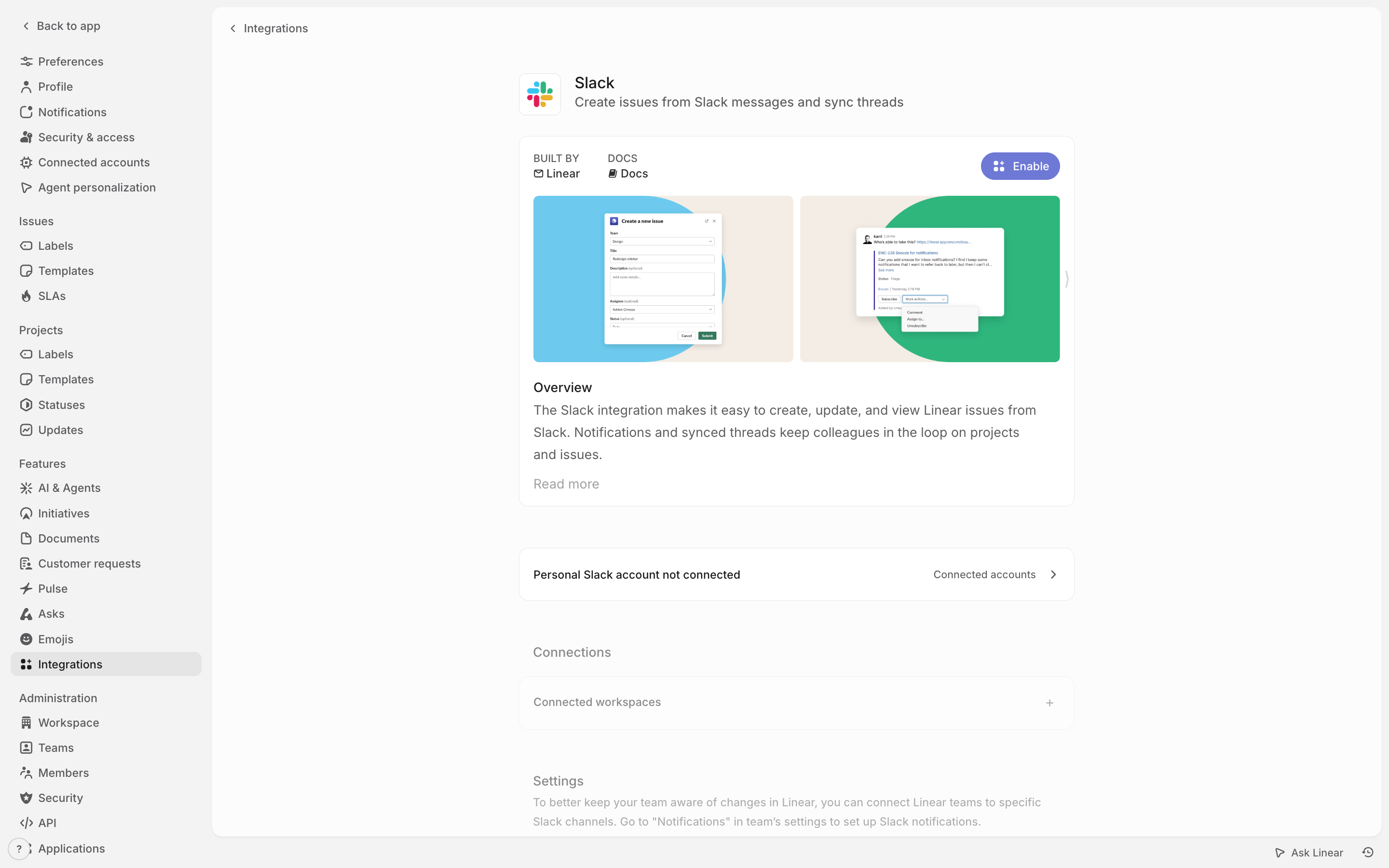Screen dimensions: 1389x868
Task: Open the Applications settings item
Action: (x=106, y=849)
